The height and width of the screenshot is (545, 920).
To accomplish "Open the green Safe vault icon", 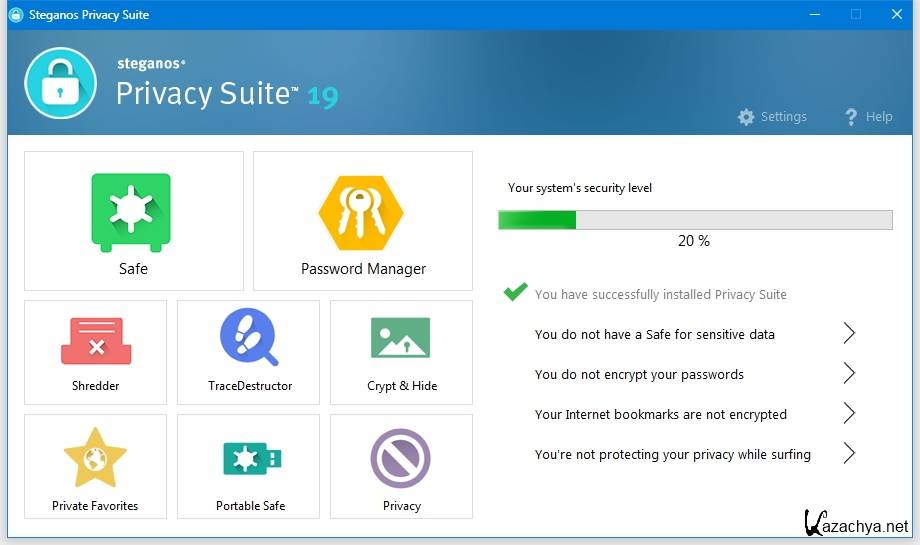I will [x=131, y=212].
